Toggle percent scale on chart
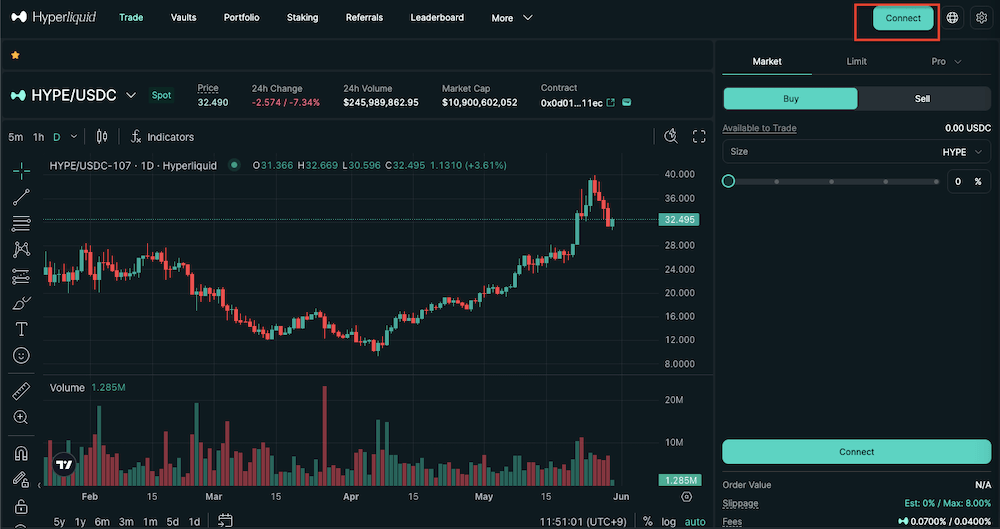The height and width of the screenshot is (529, 1000). coord(648,521)
